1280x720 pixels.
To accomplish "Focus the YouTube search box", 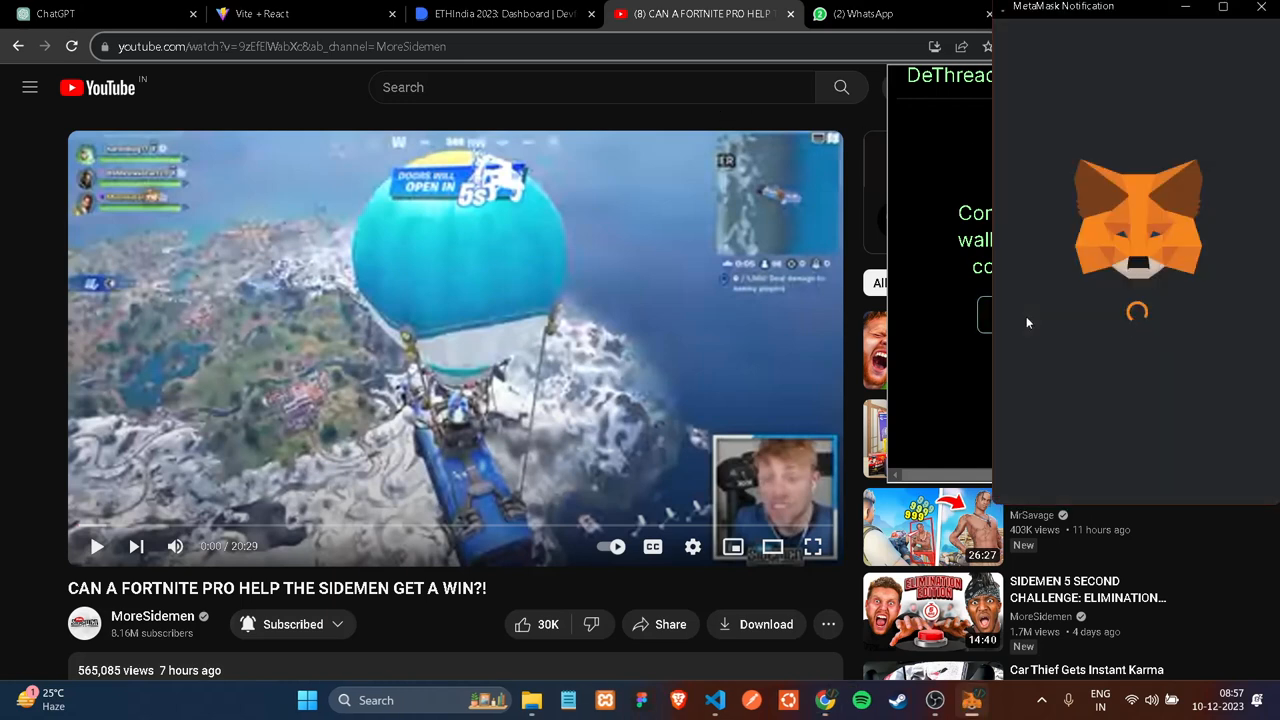I will click(x=592, y=87).
